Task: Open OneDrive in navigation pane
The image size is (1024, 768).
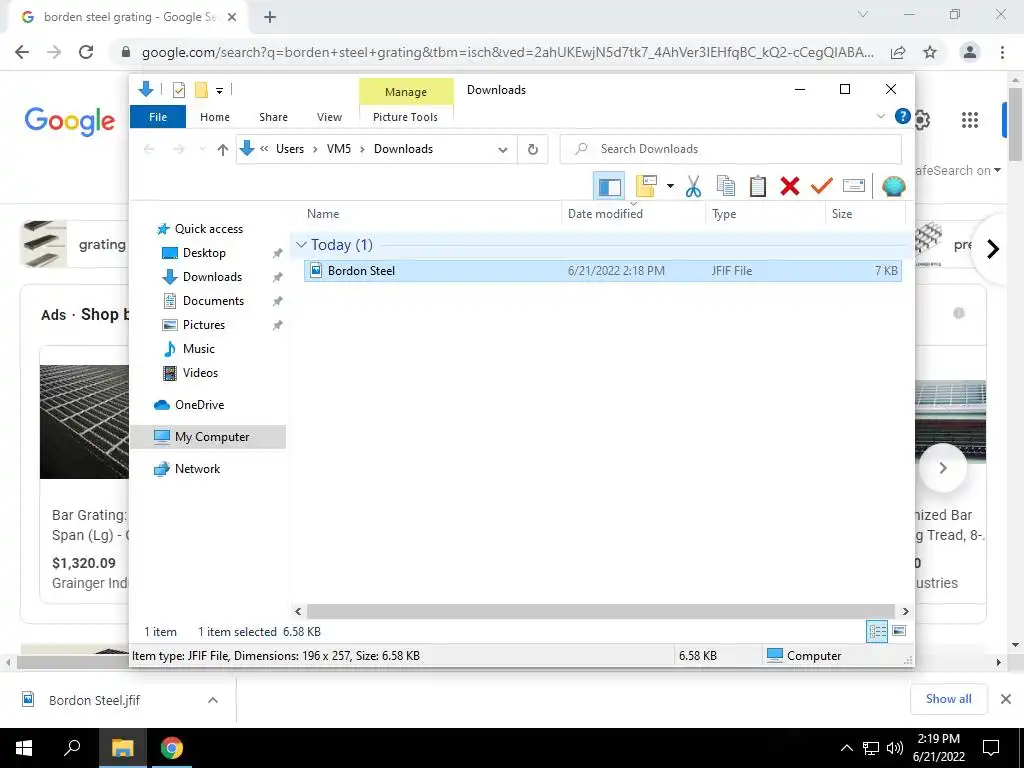Action: tap(199, 405)
